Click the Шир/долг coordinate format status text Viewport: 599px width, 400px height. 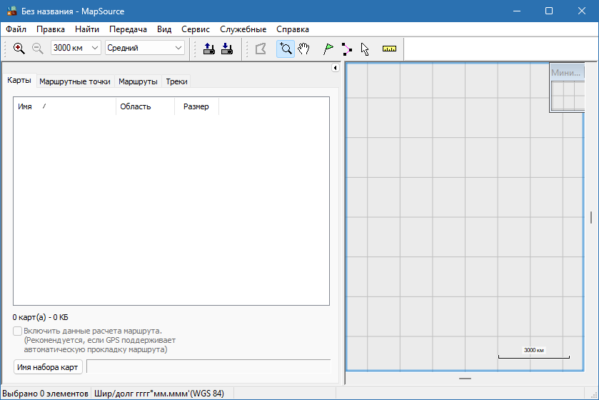159,393
